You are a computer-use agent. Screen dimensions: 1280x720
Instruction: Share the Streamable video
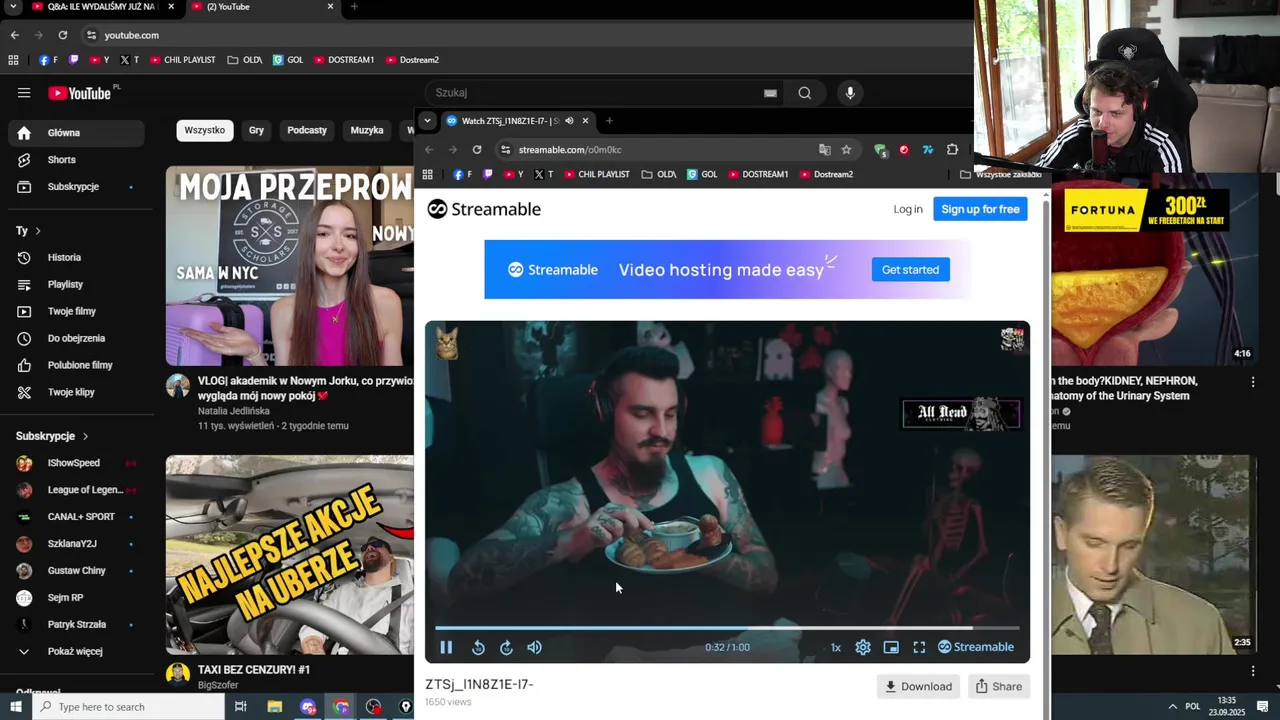coord(999,686)
